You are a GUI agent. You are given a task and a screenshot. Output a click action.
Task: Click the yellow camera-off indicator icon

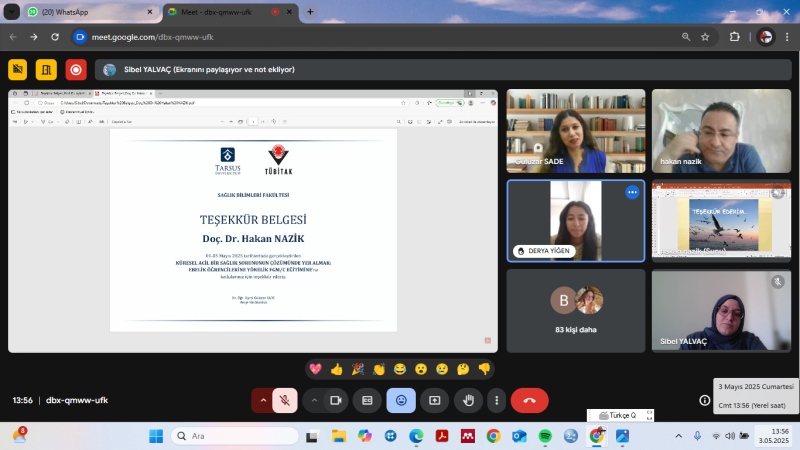(x=17, y=69)
